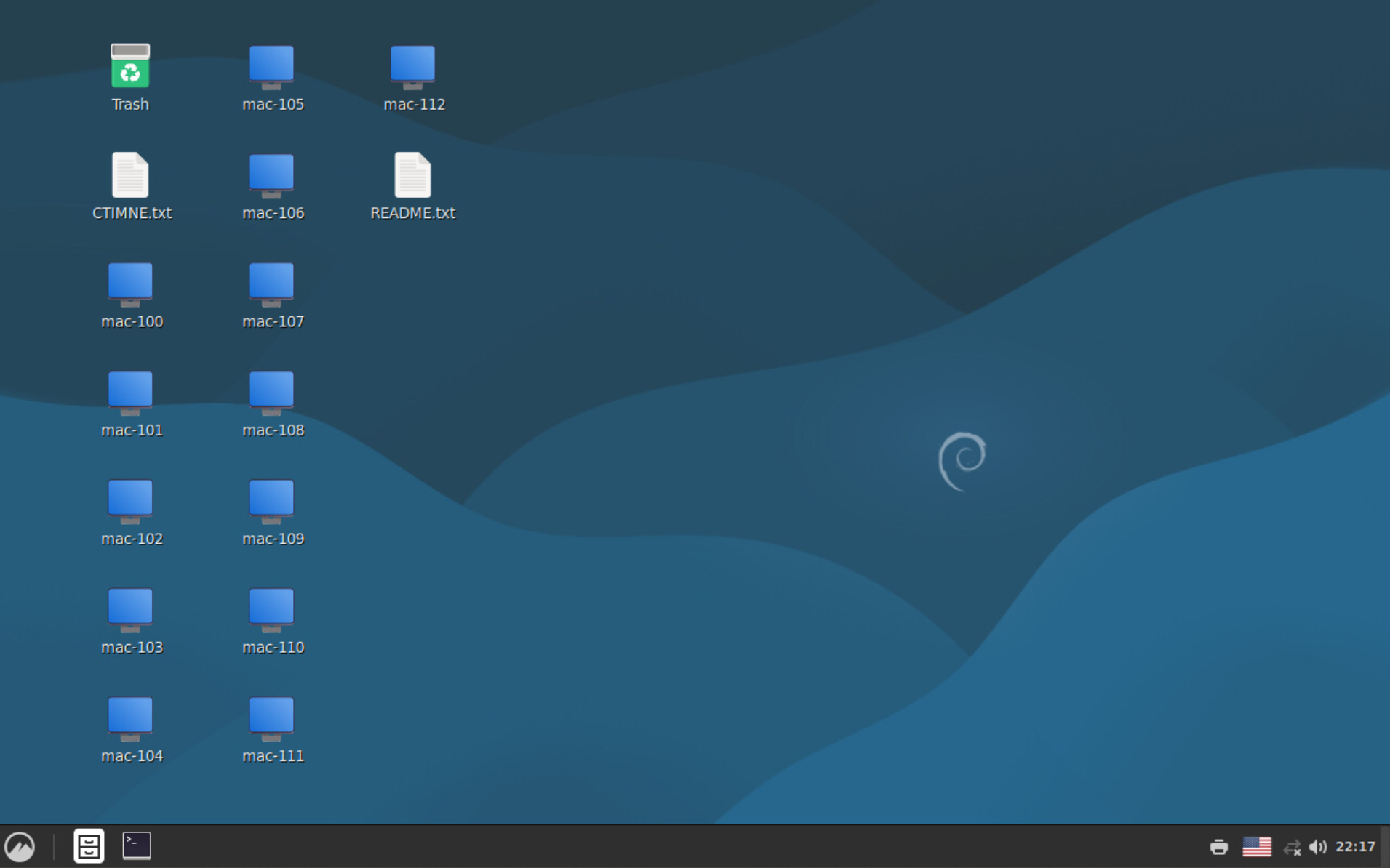This screenshot has height=868, width=1390.
Task: Select the mac-102 computer icon
Action: [131, 501]
